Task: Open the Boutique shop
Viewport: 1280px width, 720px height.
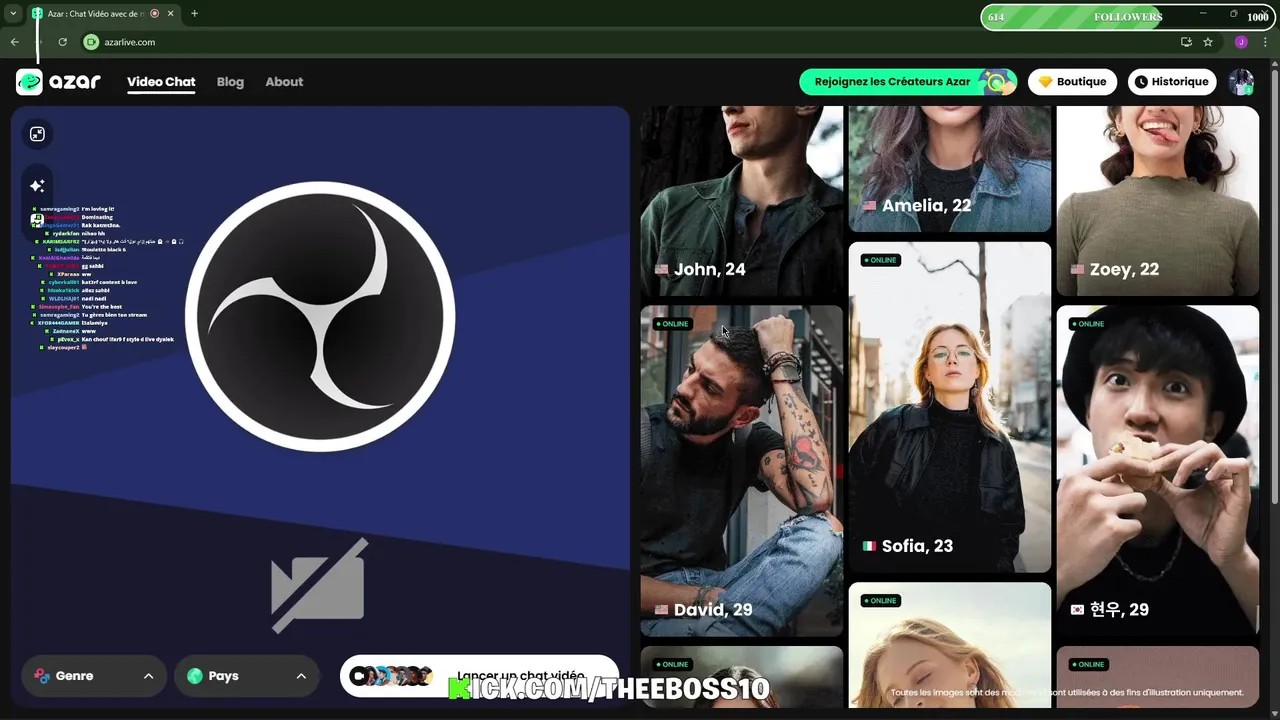Action: click(x=1072, y=82)
